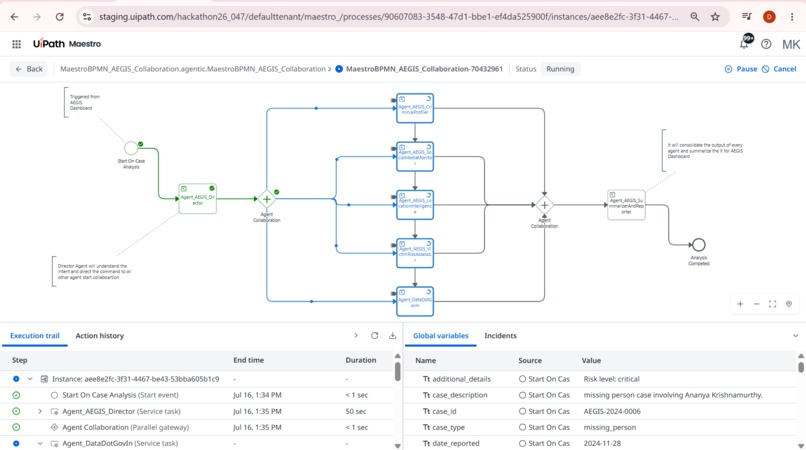Click the case_type value missing_person
The height and width of the screenshot is (450, 806).
pyautogui.click(x=610, y=427)
